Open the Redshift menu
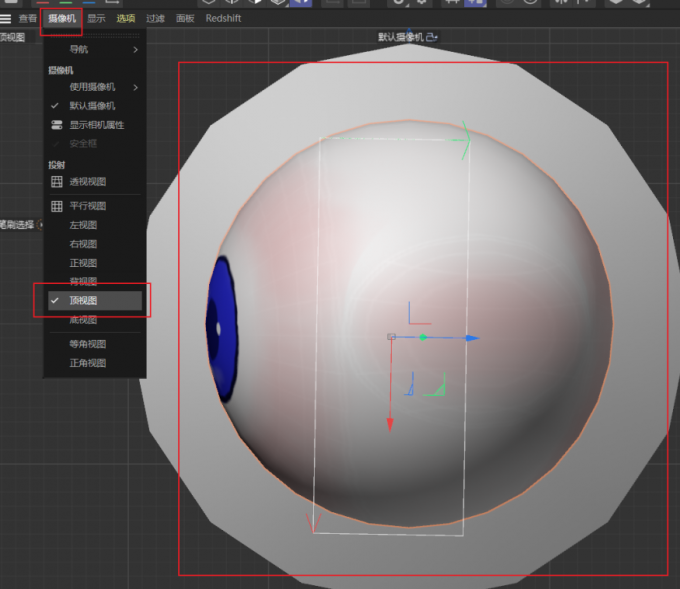The height and width of the screenshot is (589, 680). tap(223, 19)
